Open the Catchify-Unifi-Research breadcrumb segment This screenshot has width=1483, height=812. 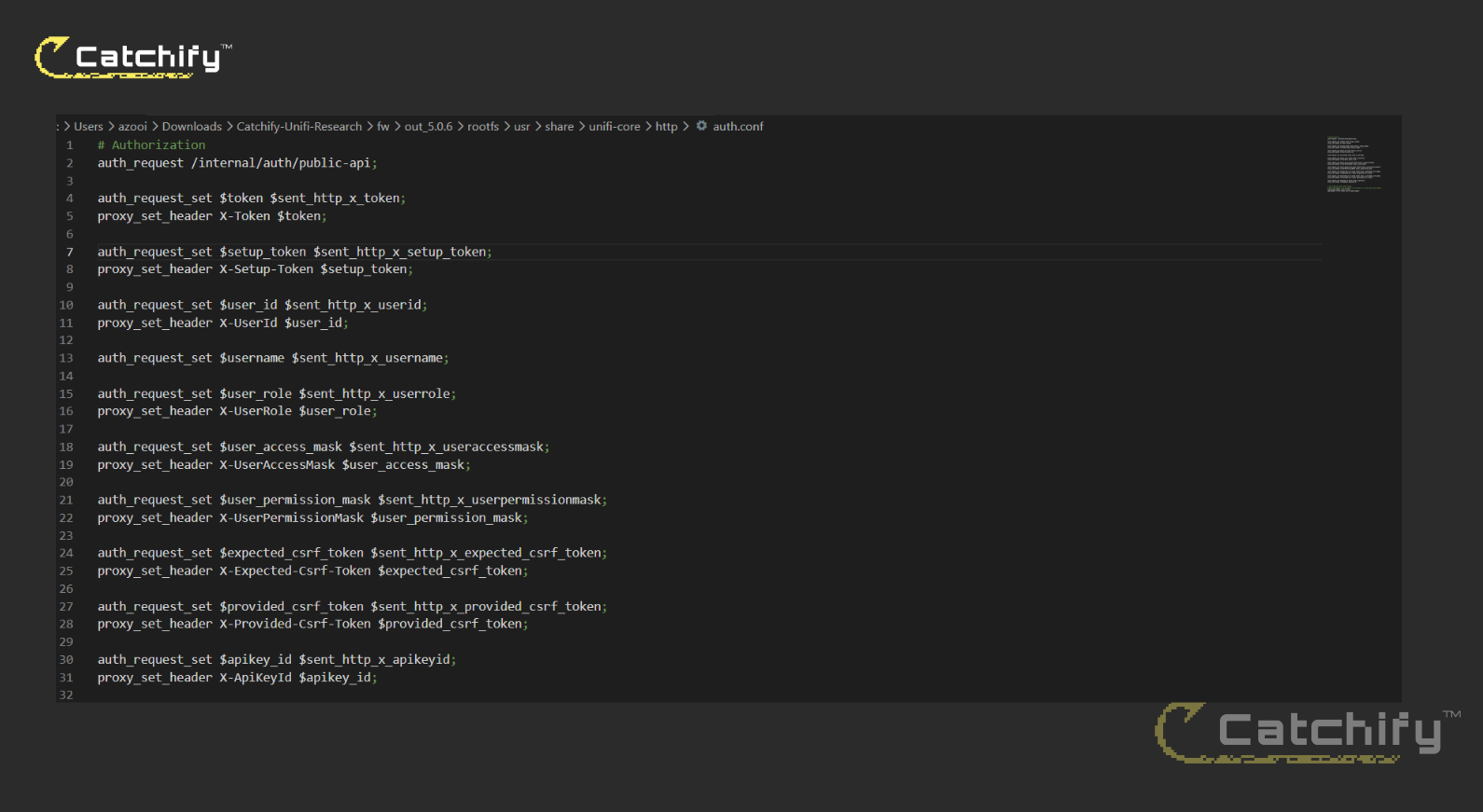click(x=299, y=127)
